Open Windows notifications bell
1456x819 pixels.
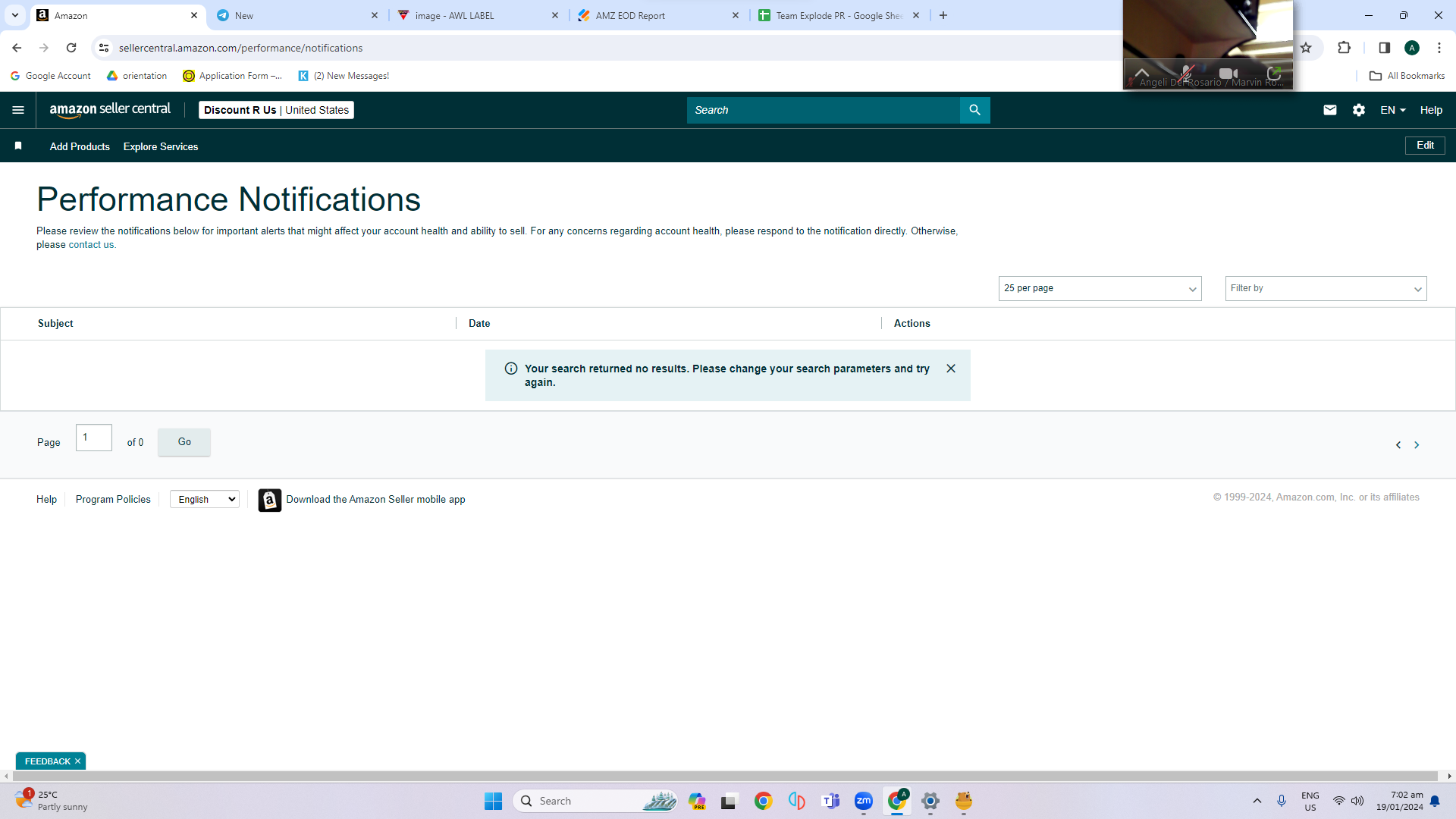click(x=1434, y=801)
